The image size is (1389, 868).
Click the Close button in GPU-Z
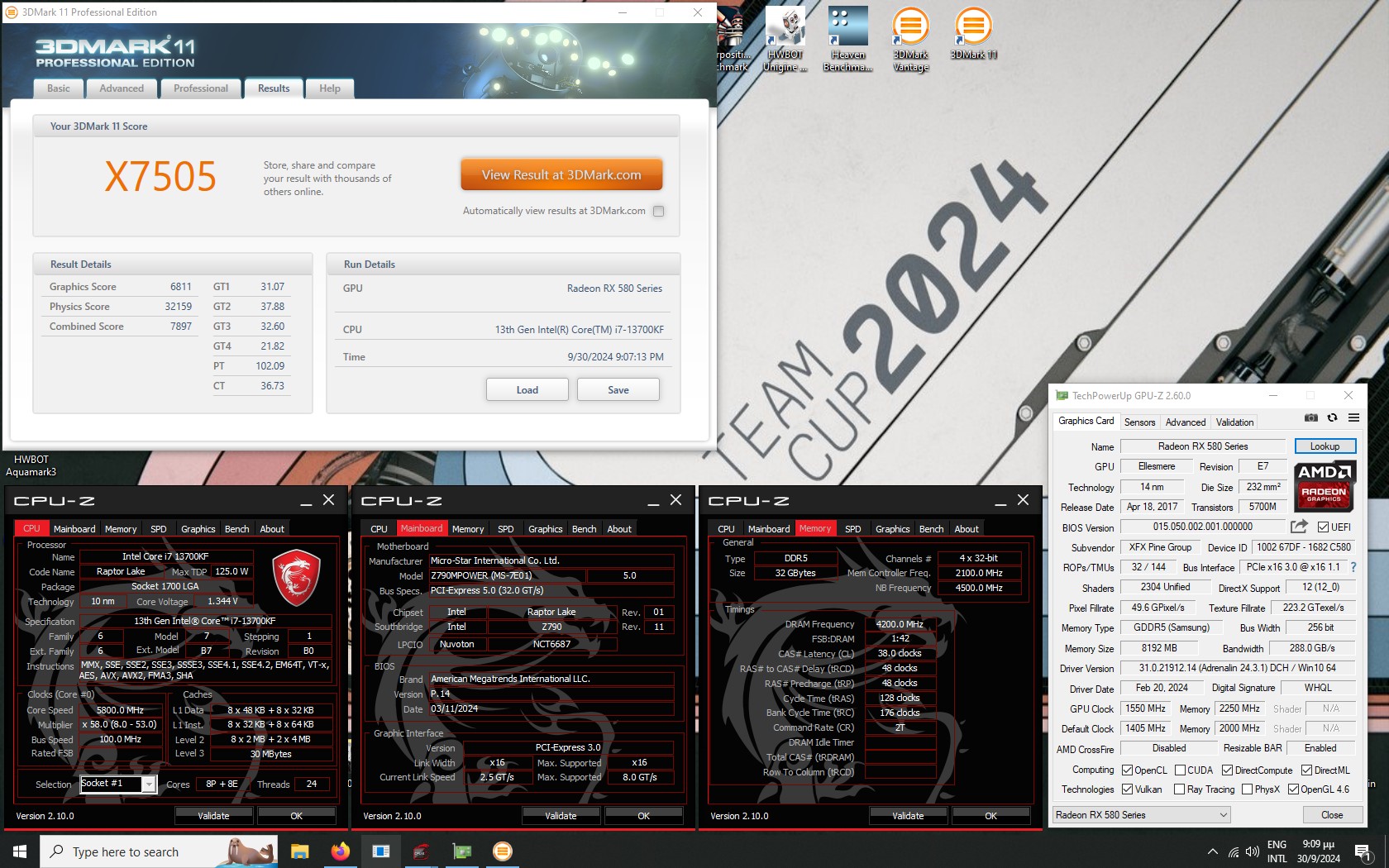tap(1332, 815)
